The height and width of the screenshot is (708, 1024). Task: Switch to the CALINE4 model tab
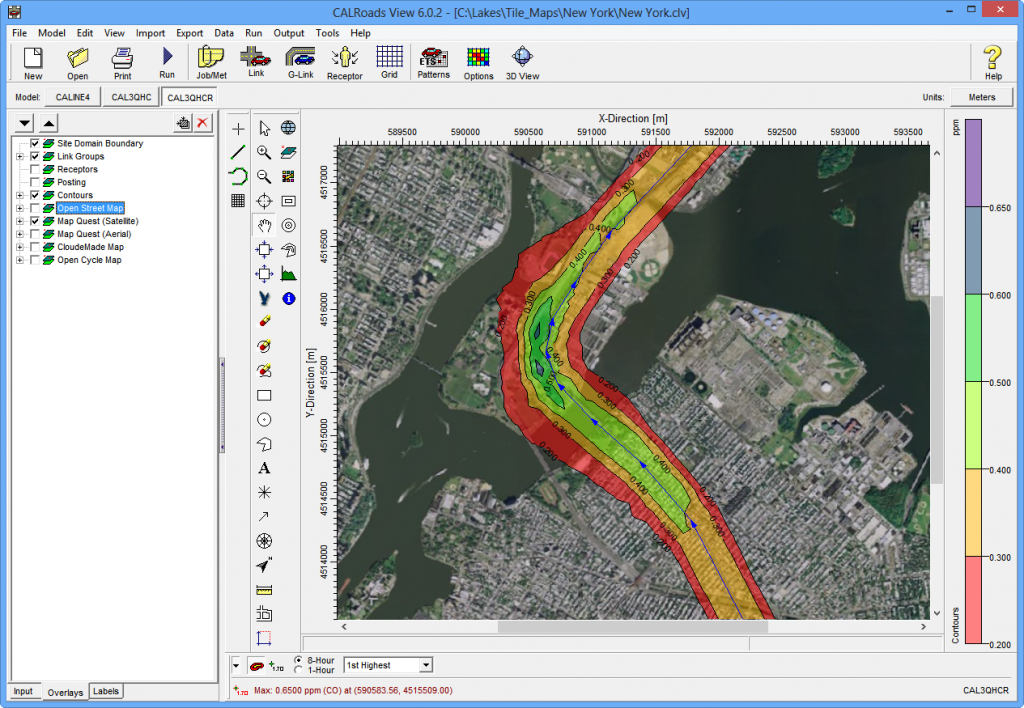point(72,97)
